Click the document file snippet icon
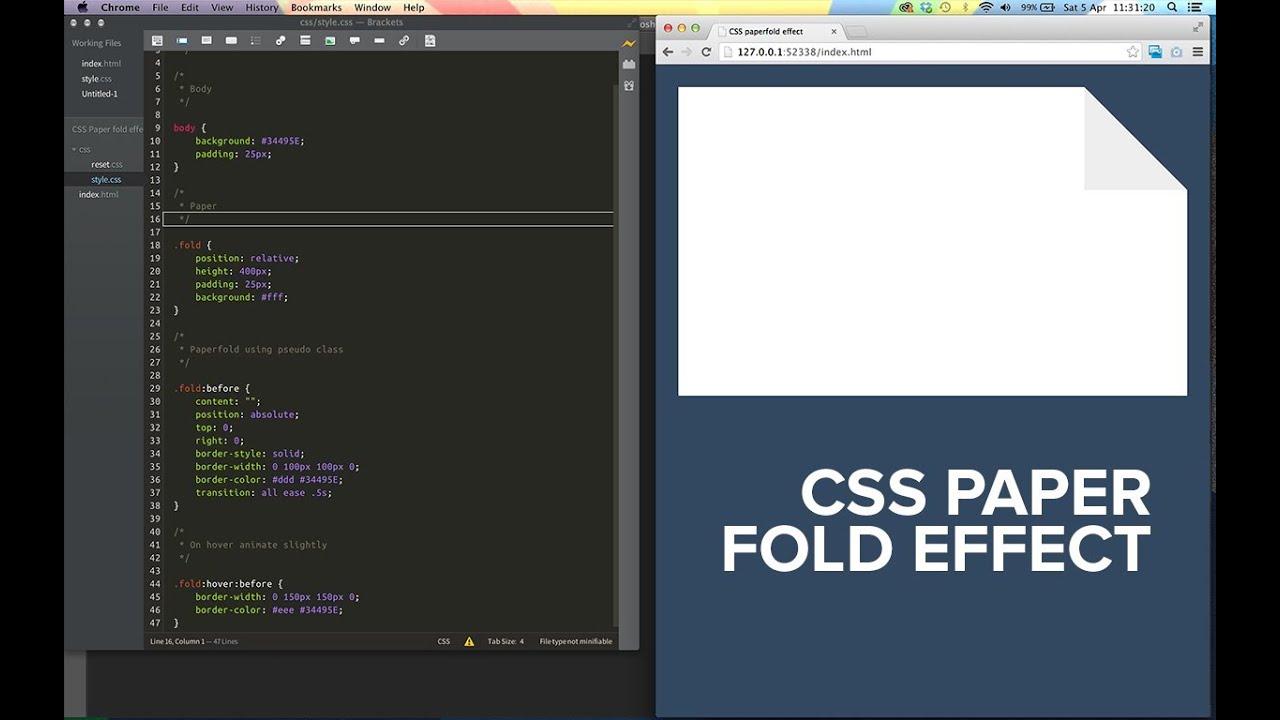Image resolution: width=1280 pixels, height=720 pixels. 430,41
